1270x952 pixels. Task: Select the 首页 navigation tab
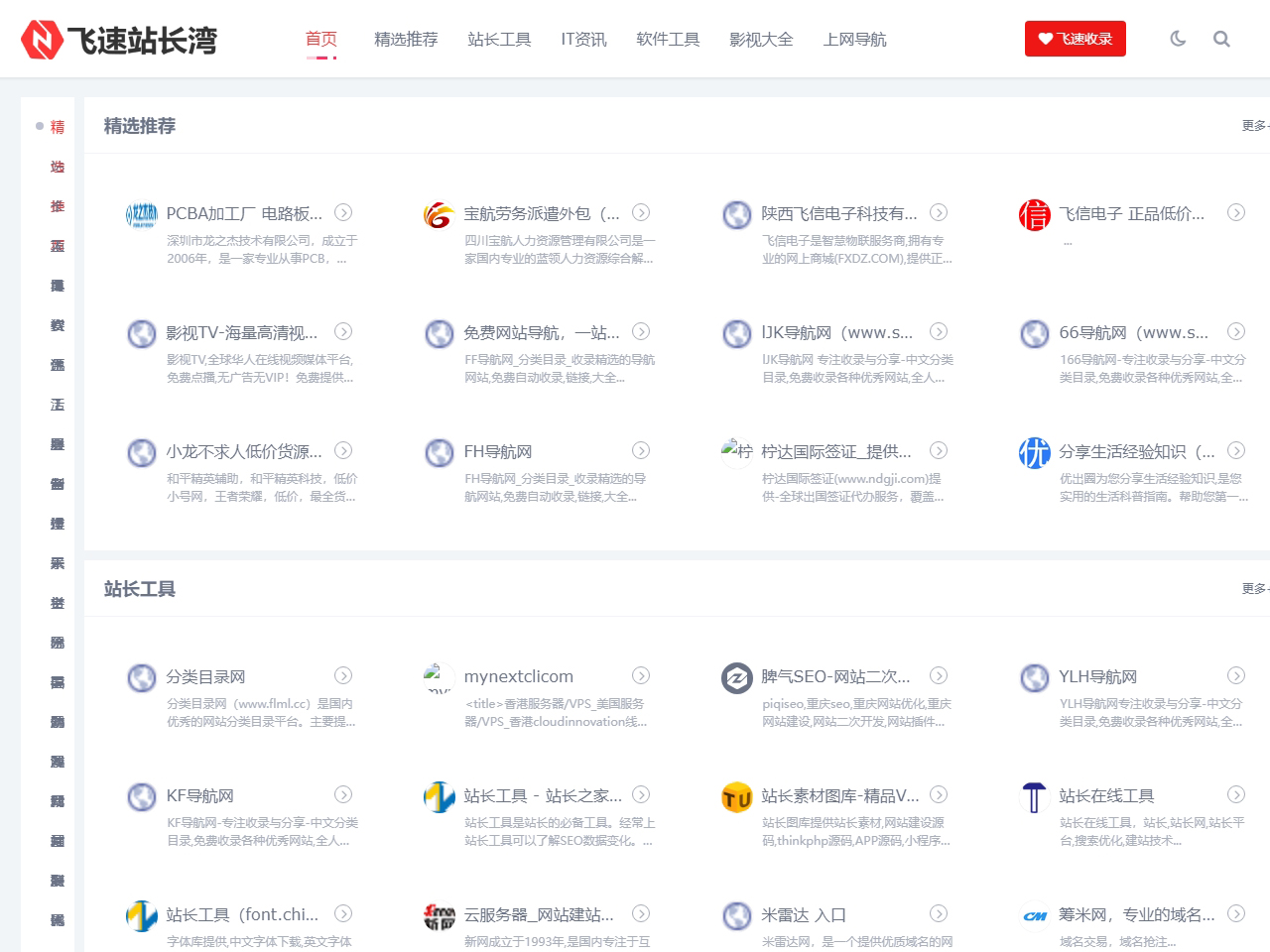point(320,39)
